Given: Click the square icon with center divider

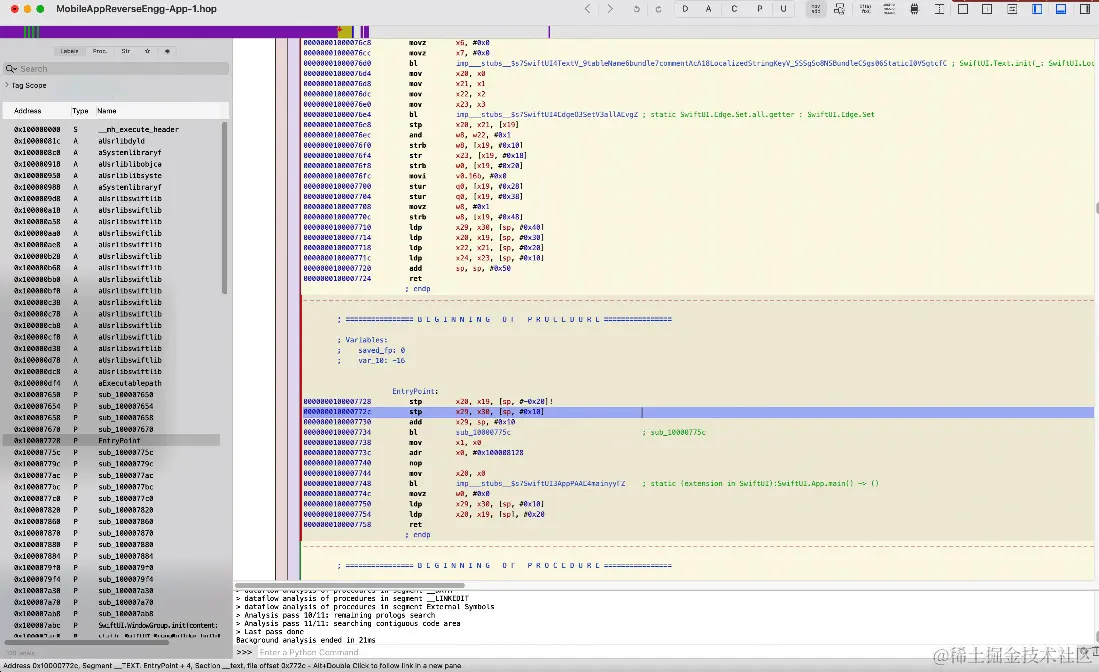Looking at the screenshot, I should coord(987,9).
